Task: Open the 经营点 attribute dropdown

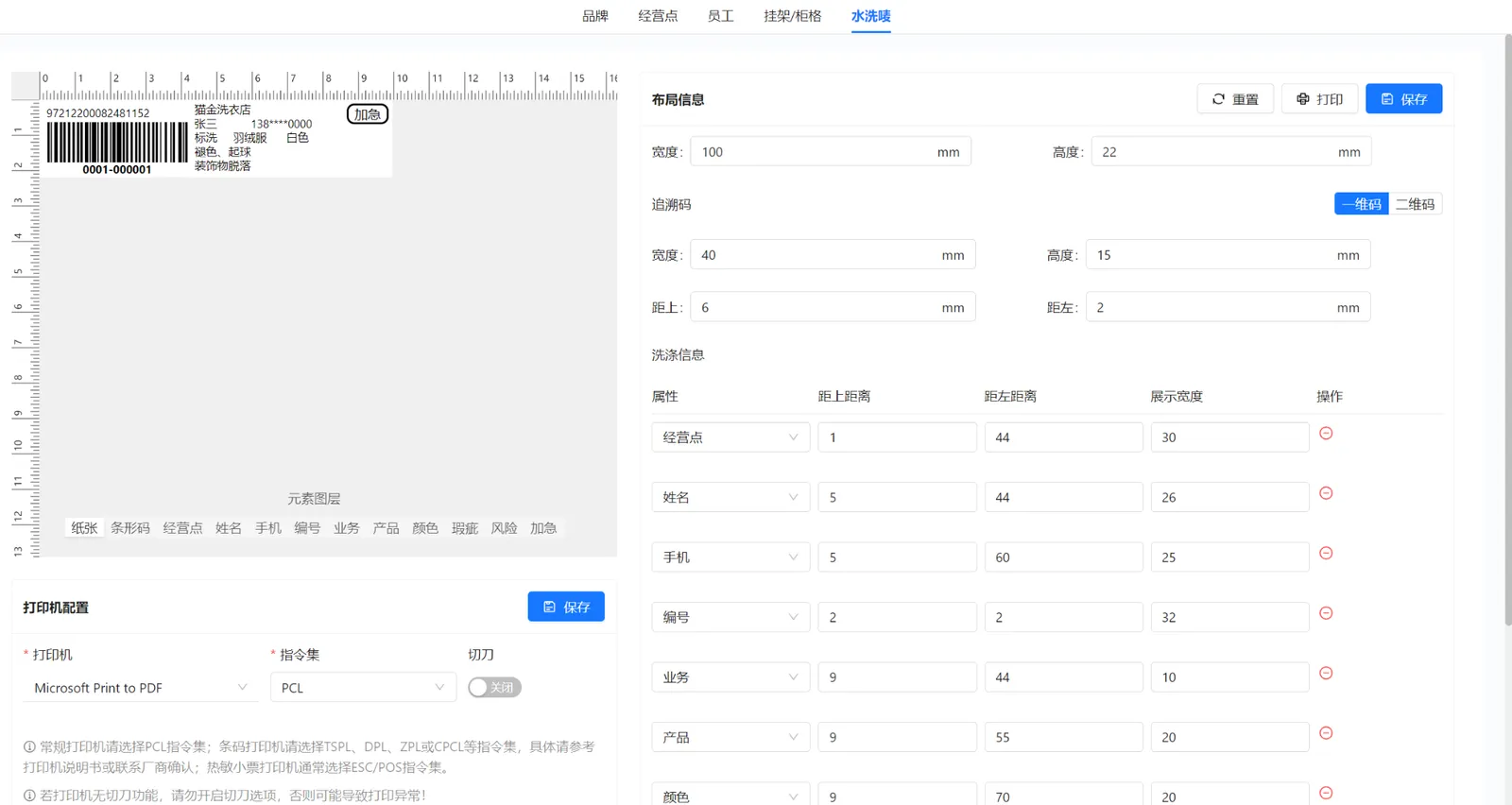Action: [730, 437]
